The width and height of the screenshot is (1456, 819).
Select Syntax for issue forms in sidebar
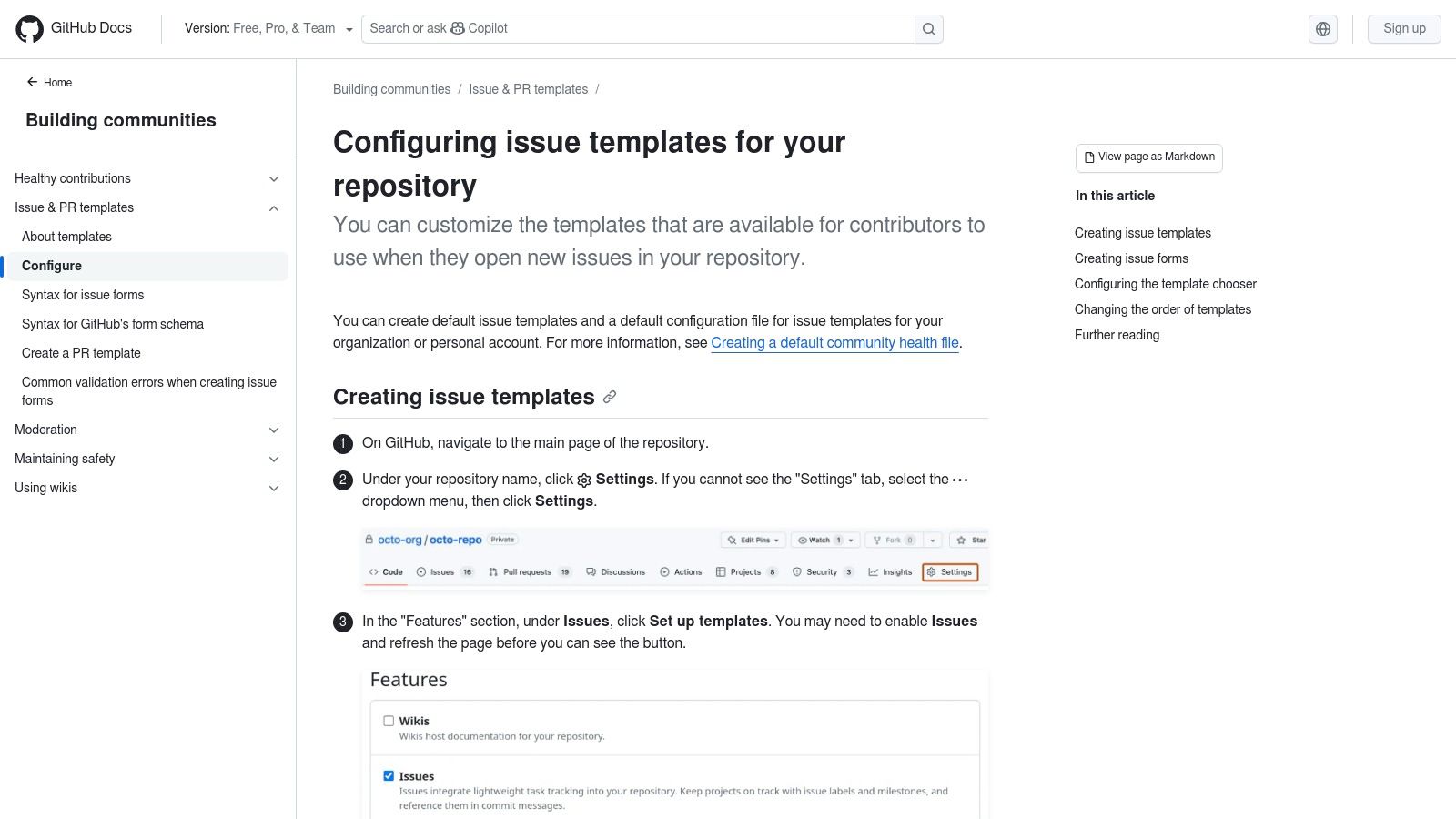(83, 294)
